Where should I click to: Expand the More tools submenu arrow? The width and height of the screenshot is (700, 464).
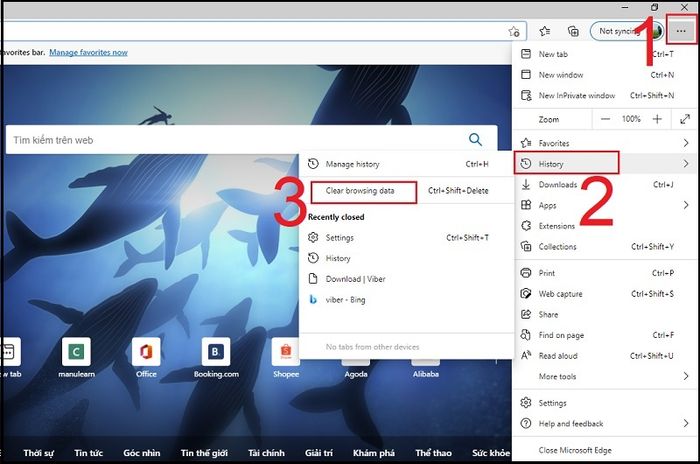pyautogui.click(x=686, y=376)
